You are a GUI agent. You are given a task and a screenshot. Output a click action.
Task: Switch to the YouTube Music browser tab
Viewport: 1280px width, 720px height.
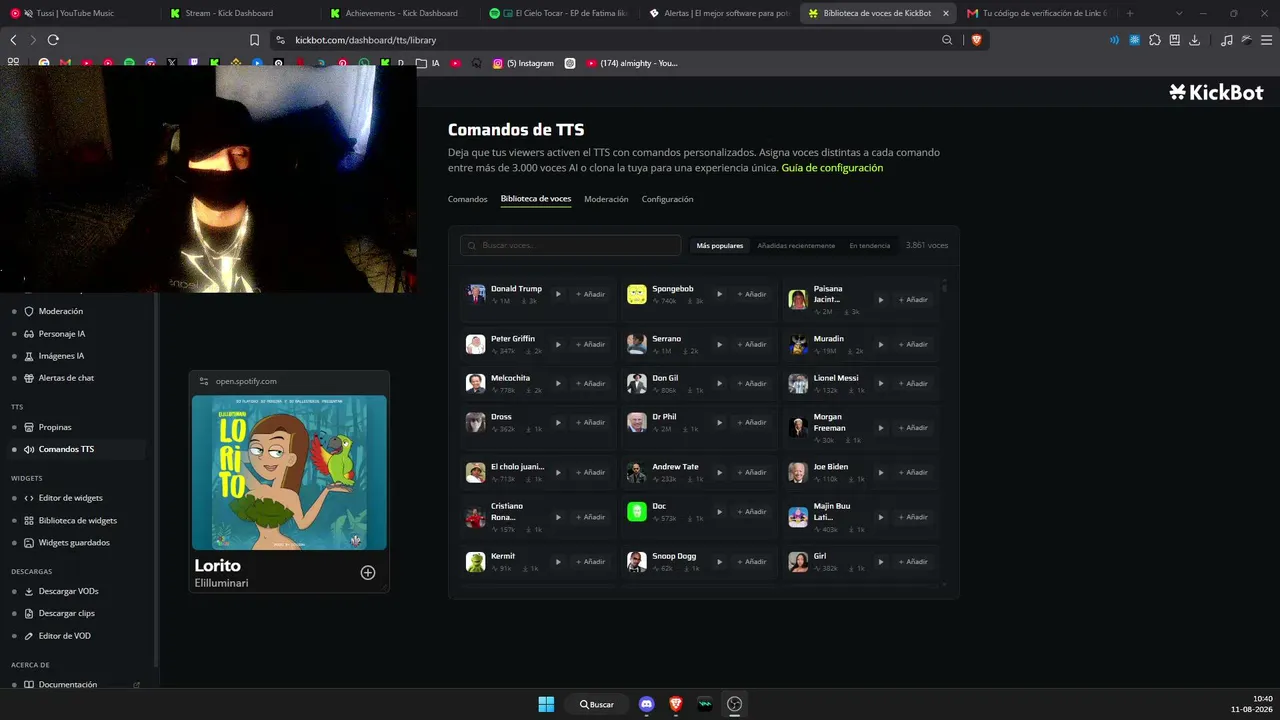coord(80,13)
